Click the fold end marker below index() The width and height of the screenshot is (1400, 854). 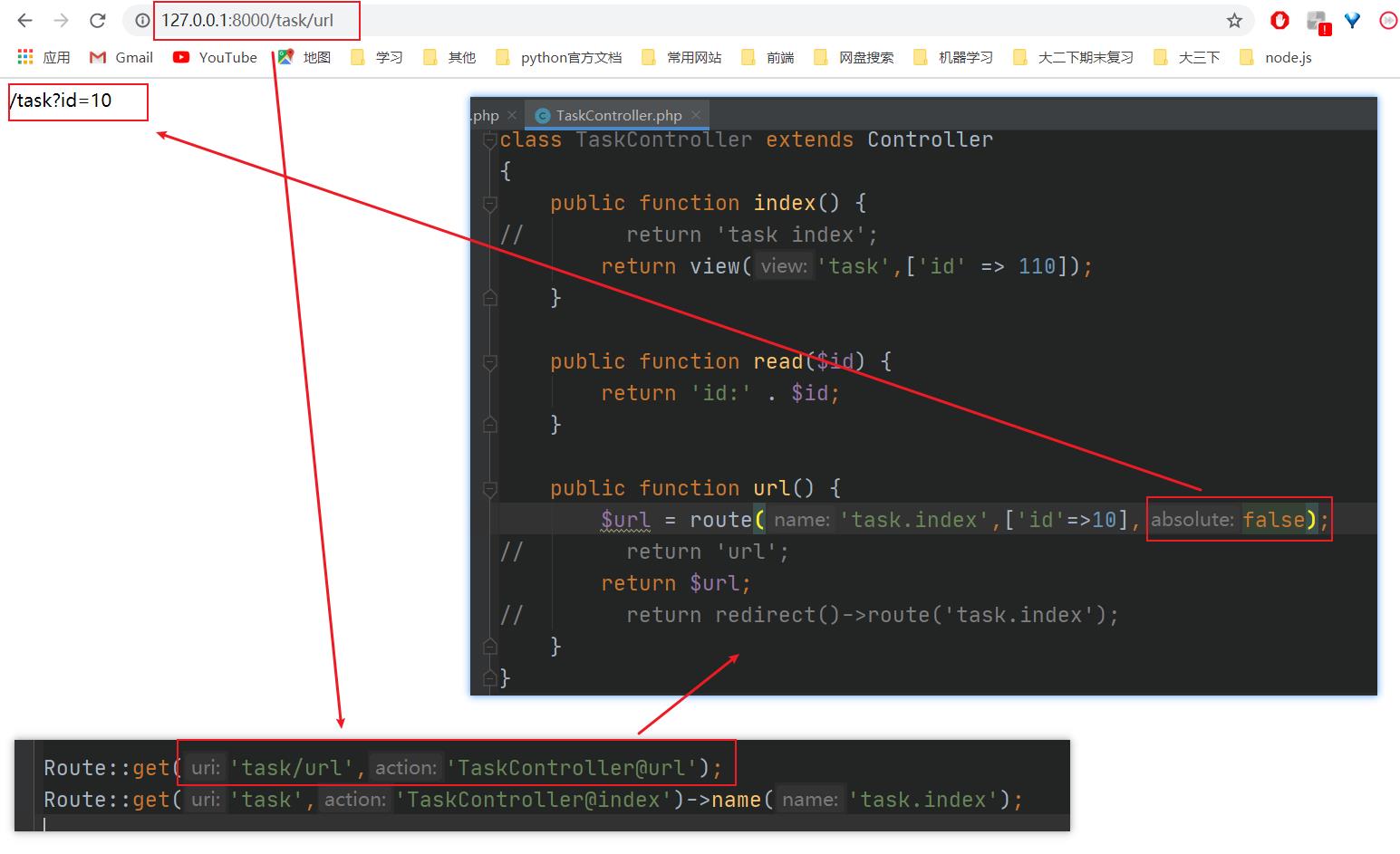490,297
